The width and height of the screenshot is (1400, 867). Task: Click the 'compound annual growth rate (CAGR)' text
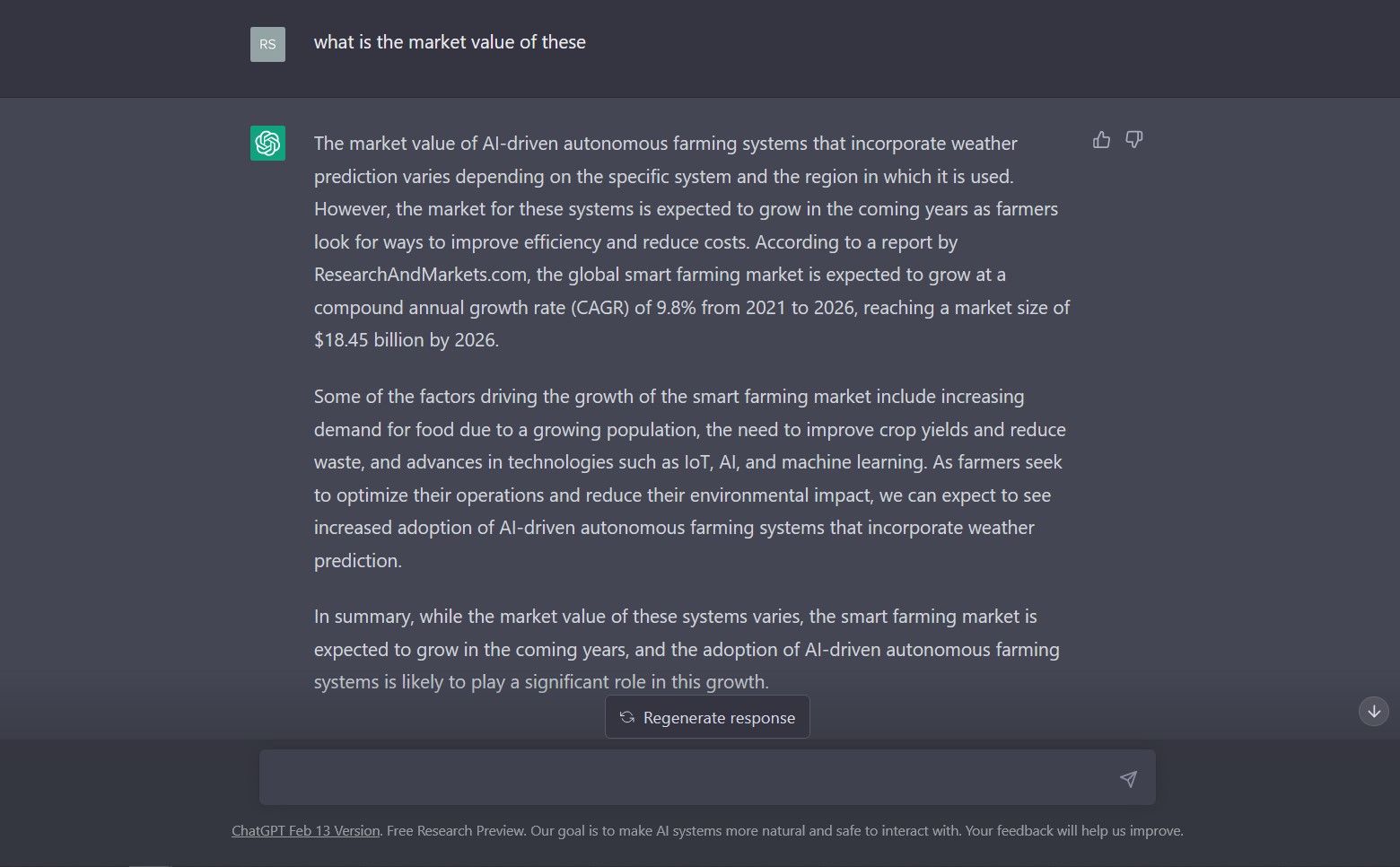coord(471,308)
